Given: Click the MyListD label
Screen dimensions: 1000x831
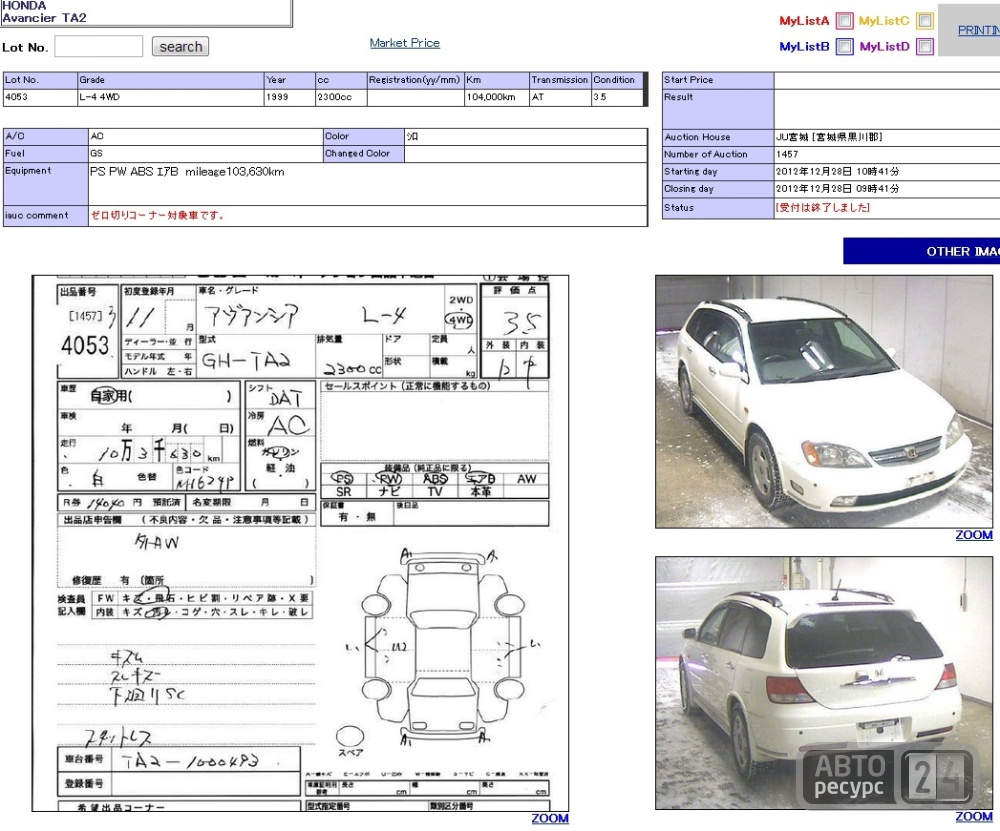Looking at the screenshot, I should click(x=884, y=47).
